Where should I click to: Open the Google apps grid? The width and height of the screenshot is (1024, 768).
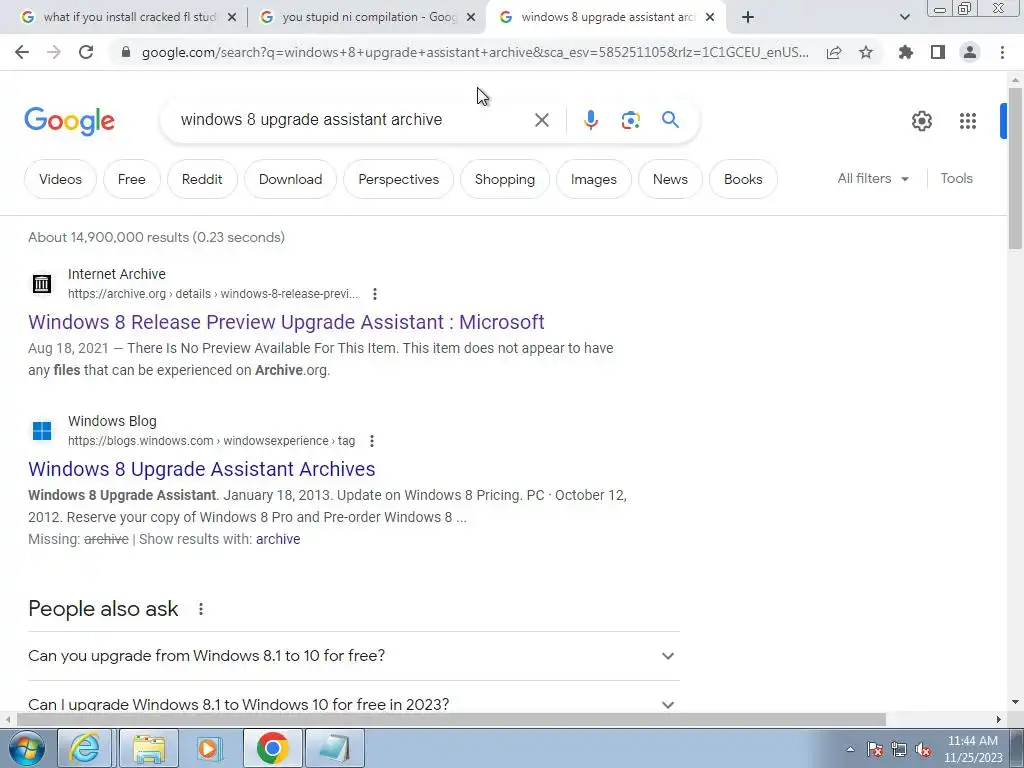coord(968,121)
